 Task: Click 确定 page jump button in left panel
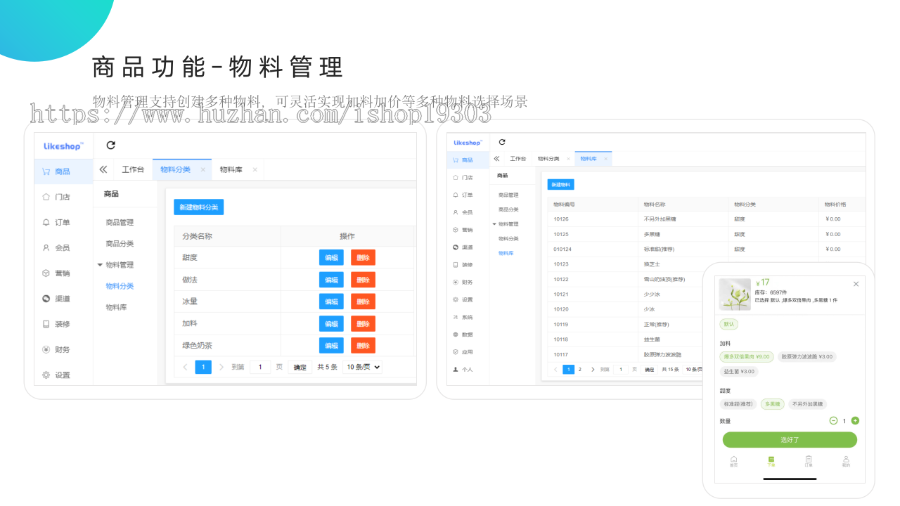pyautogui.click(x=300, y=367)
